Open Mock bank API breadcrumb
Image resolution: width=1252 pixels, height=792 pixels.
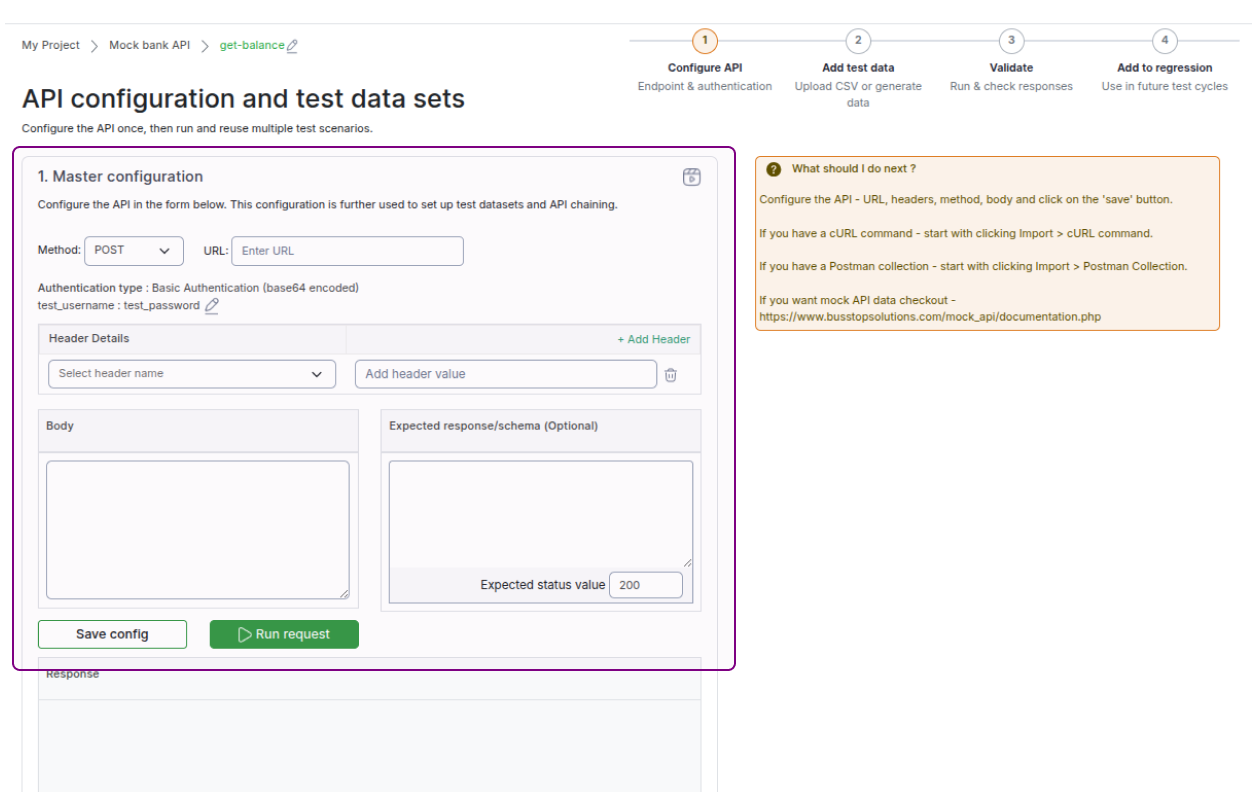click(x=149, y=46)
